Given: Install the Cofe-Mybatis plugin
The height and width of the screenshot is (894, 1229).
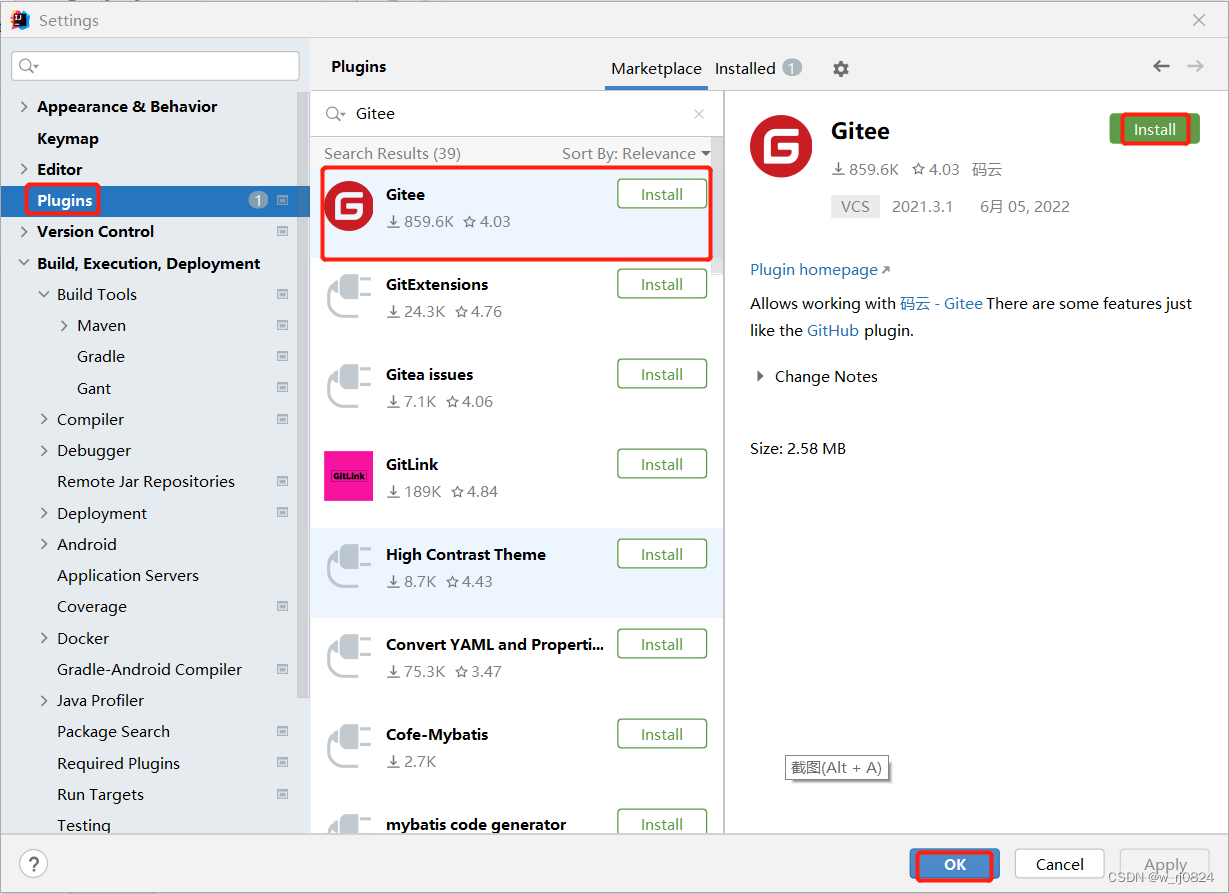Looking at the screenshot, I should point(662,735).
